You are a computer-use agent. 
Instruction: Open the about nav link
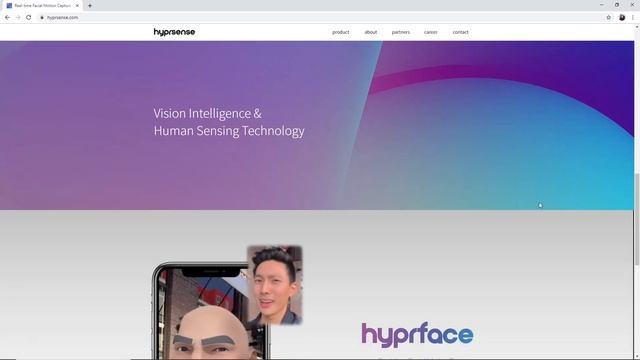[371, 32]
